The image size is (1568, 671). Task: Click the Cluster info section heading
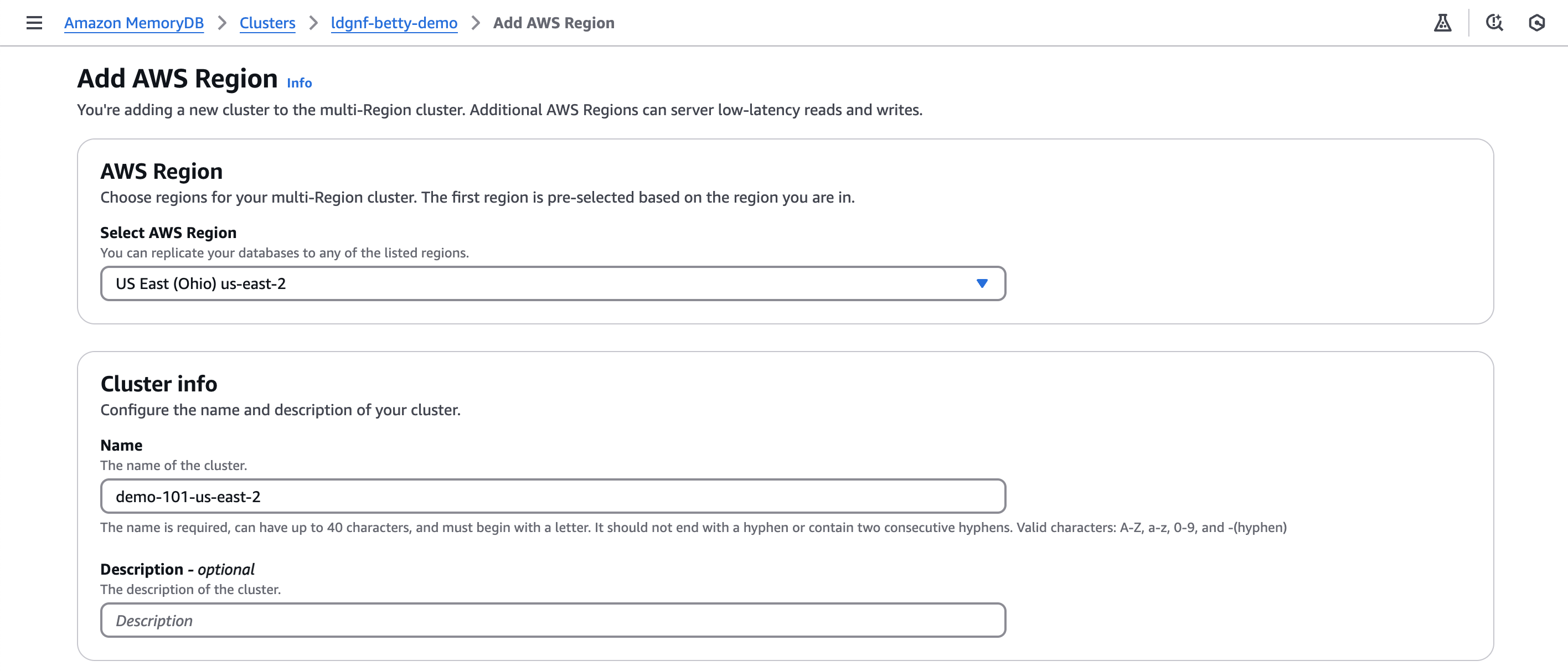point(159,384)
